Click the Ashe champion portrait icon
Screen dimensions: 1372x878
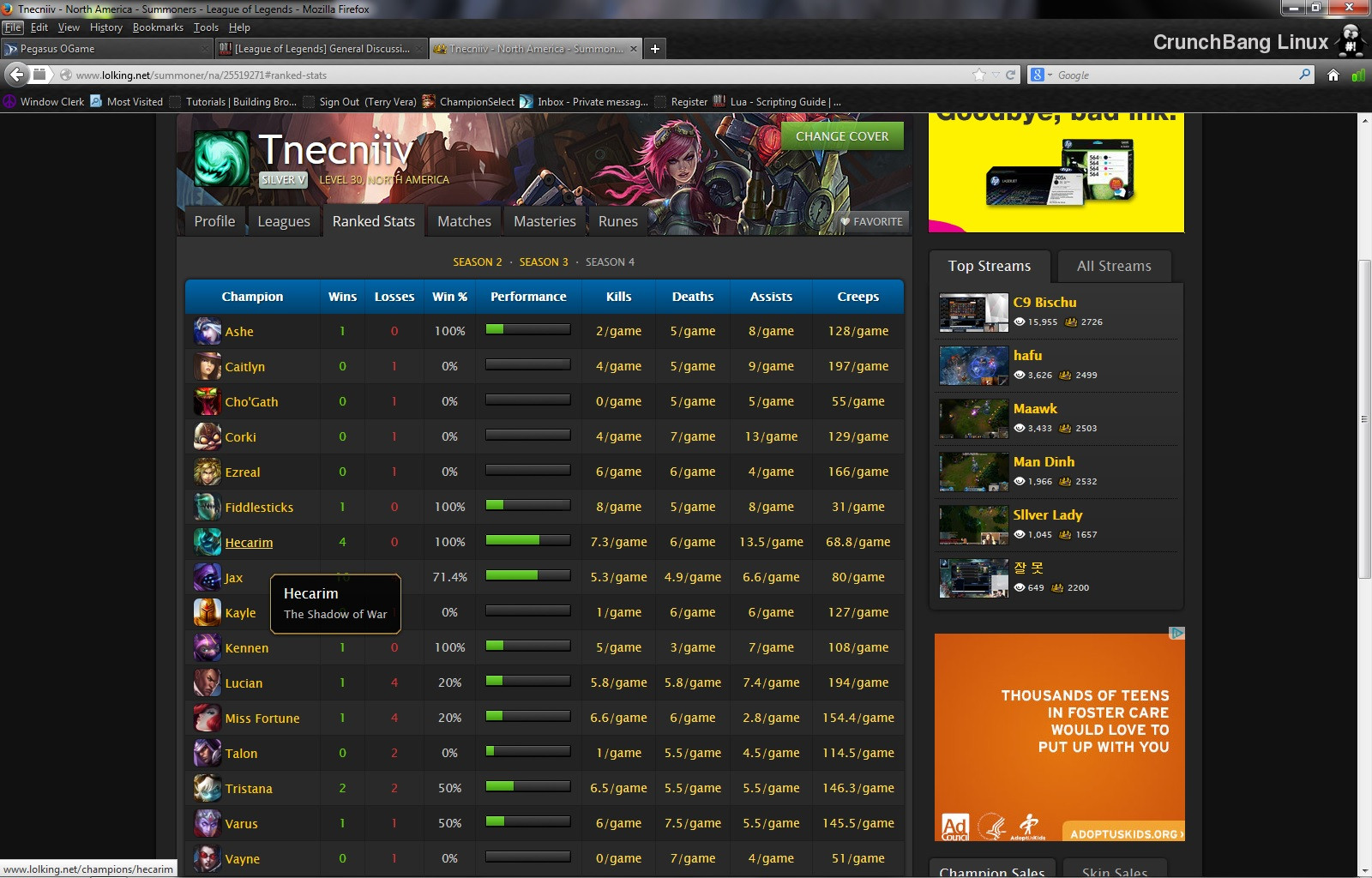[208, 331]
